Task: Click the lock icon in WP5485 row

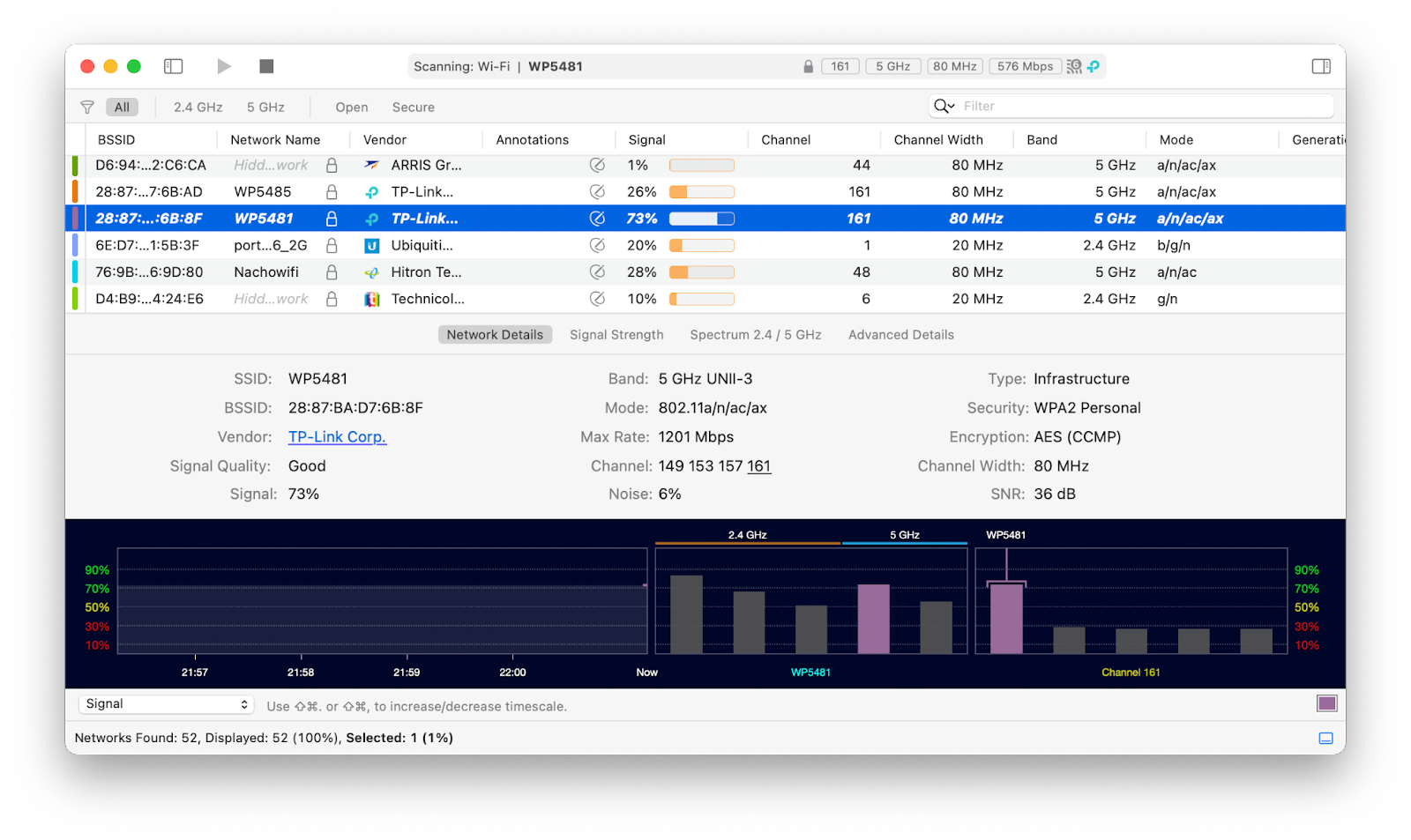Action: tap(332, 192)
